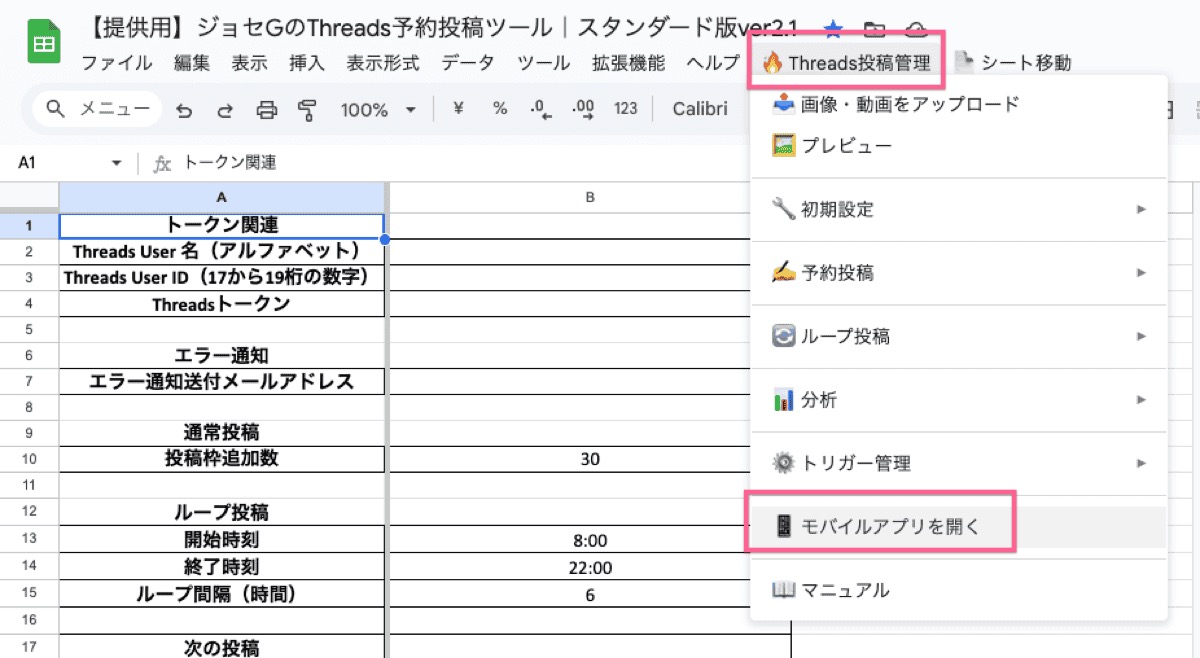This screenshot has height=658, width=1200.
Task: Choose 画像・動画をアップロード from the menu
Action: point(959,103)
